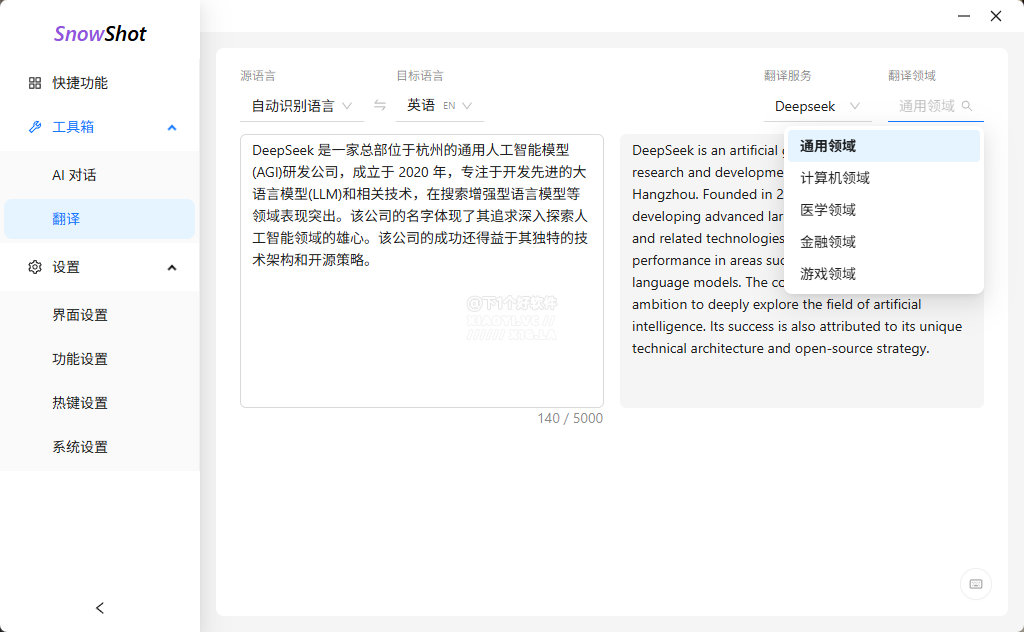
Task: Click the 140 / 5000 character counter
Action: click(x=570, y=418)
